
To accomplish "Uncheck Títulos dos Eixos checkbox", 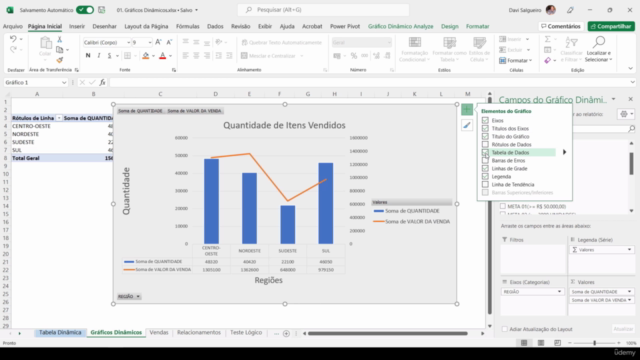I will pos(485,129).
